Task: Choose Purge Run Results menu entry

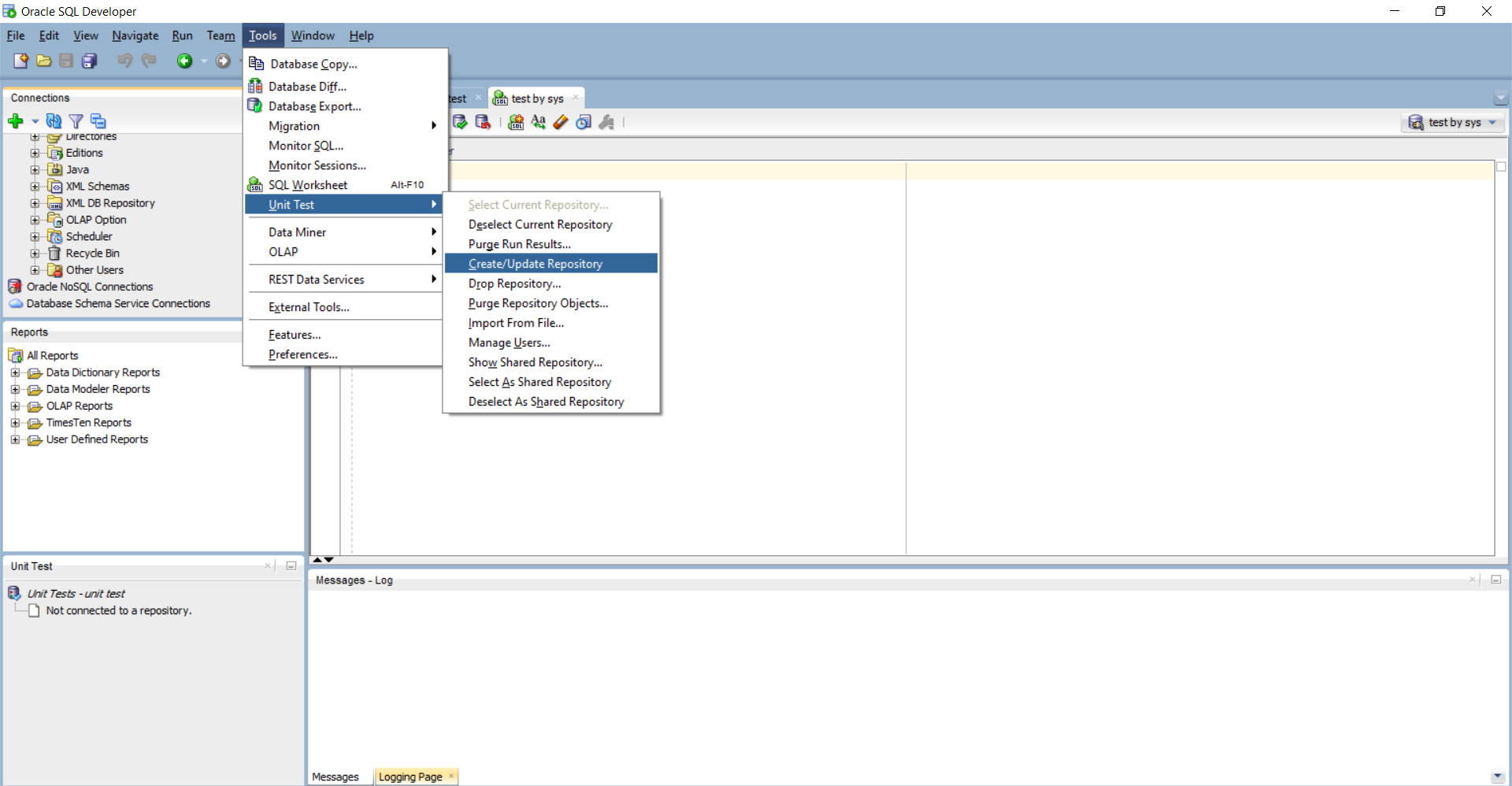Action: click(x=551, y=243)
